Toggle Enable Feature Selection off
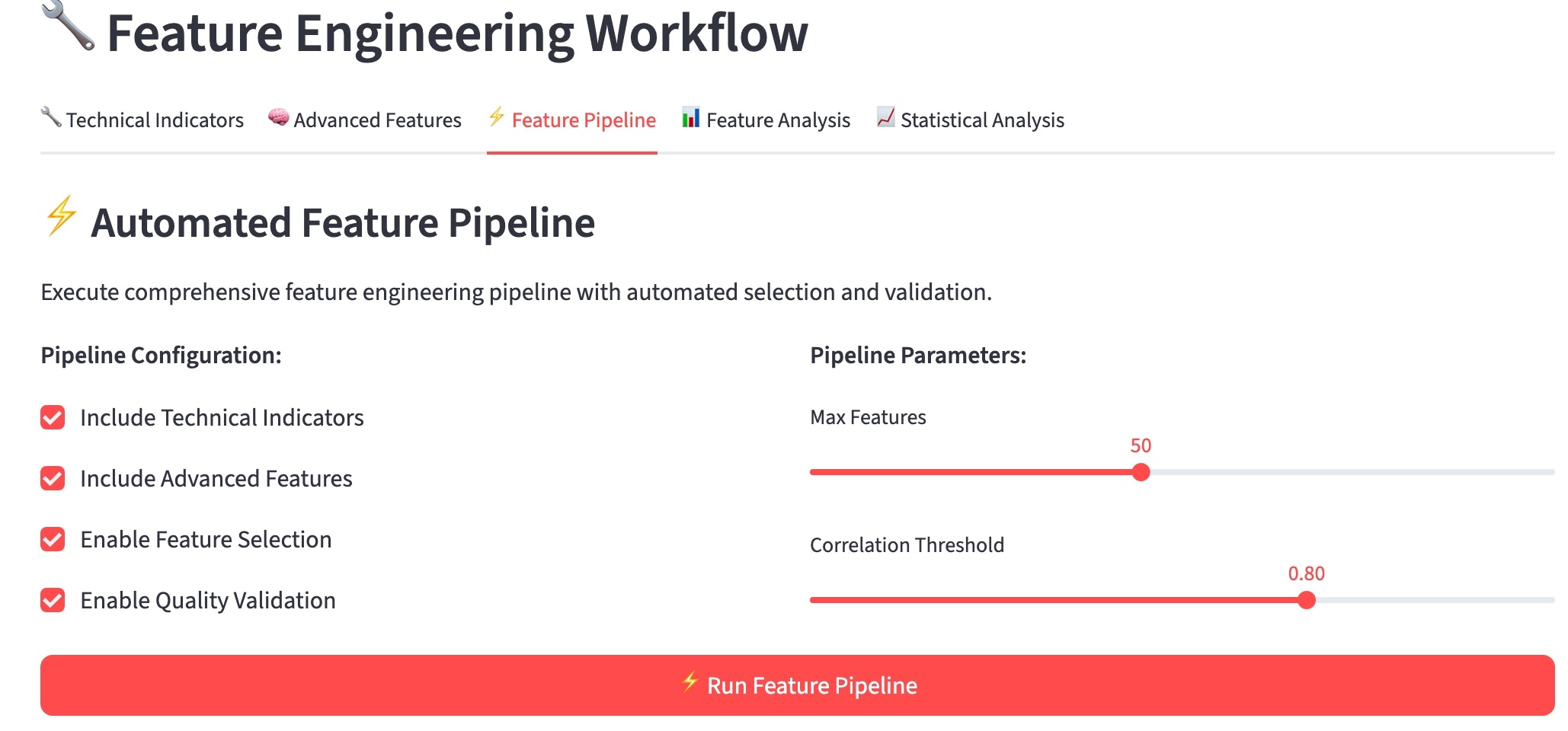Viewport: 1568px width, 731px height. pos(52,539)
